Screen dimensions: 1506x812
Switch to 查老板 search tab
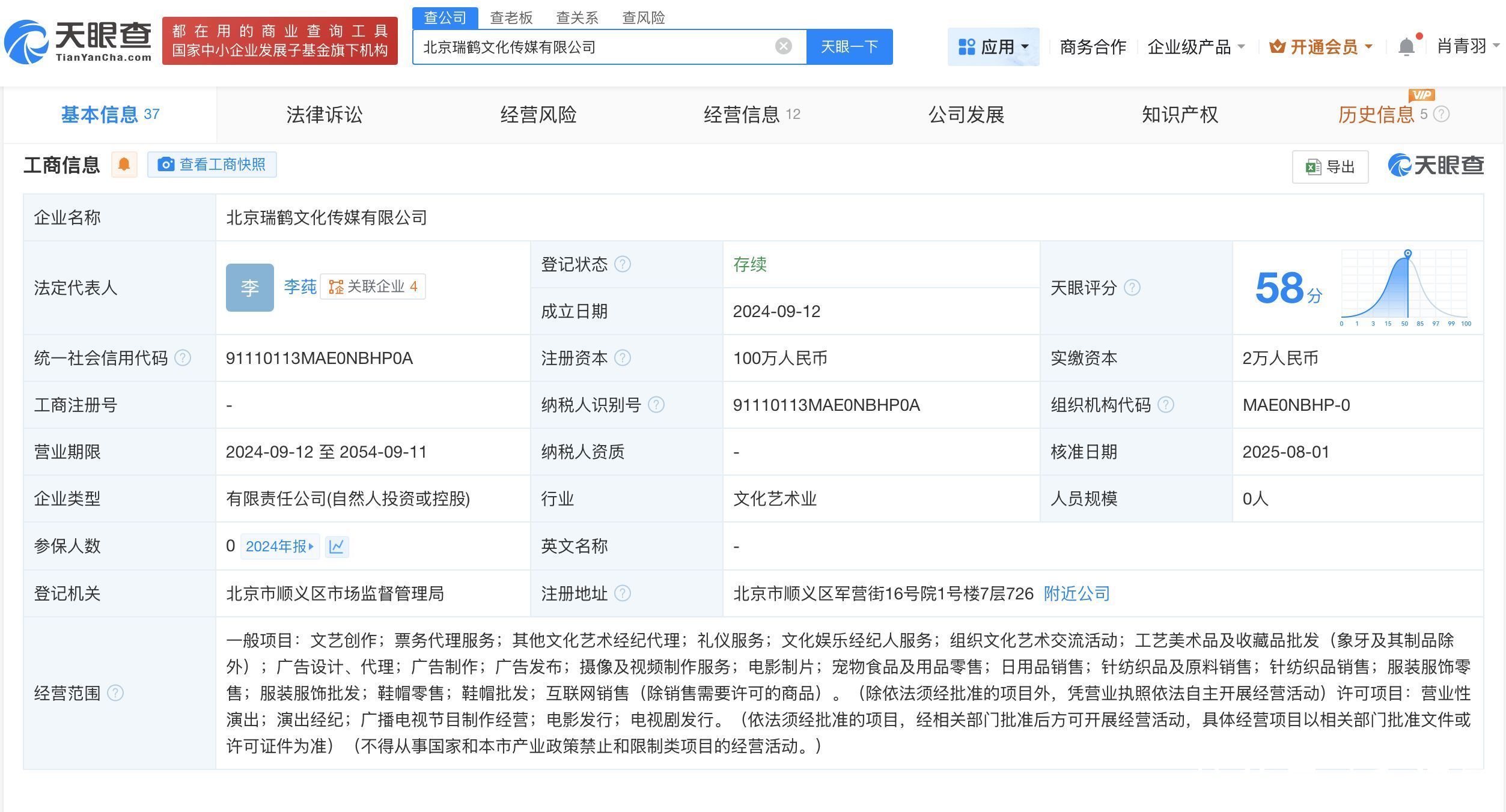(x=511, y=17)
